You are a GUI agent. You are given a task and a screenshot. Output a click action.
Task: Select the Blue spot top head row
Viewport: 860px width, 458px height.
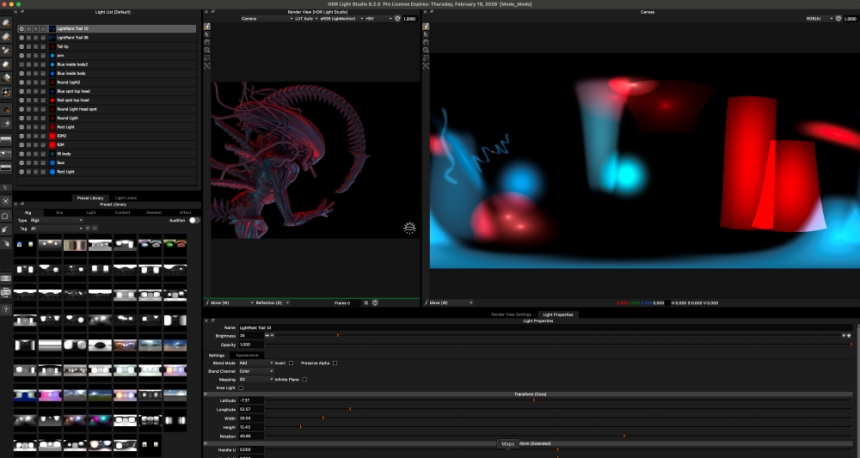pos(107,91)
